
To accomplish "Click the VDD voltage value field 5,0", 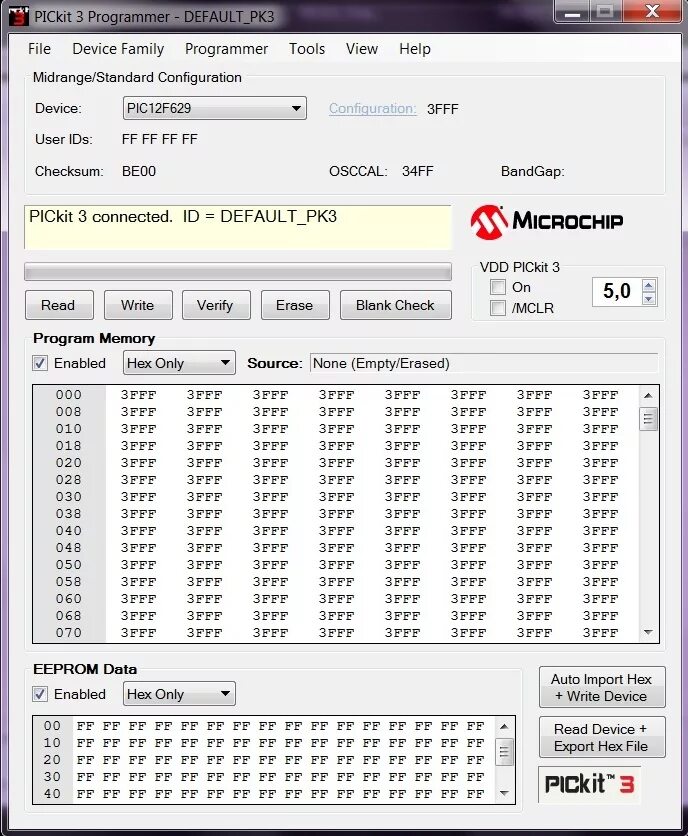I will click(617, 292).
